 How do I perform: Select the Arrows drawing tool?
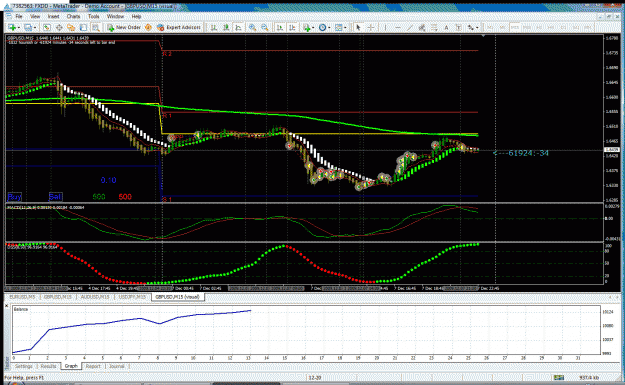[471, 28]
